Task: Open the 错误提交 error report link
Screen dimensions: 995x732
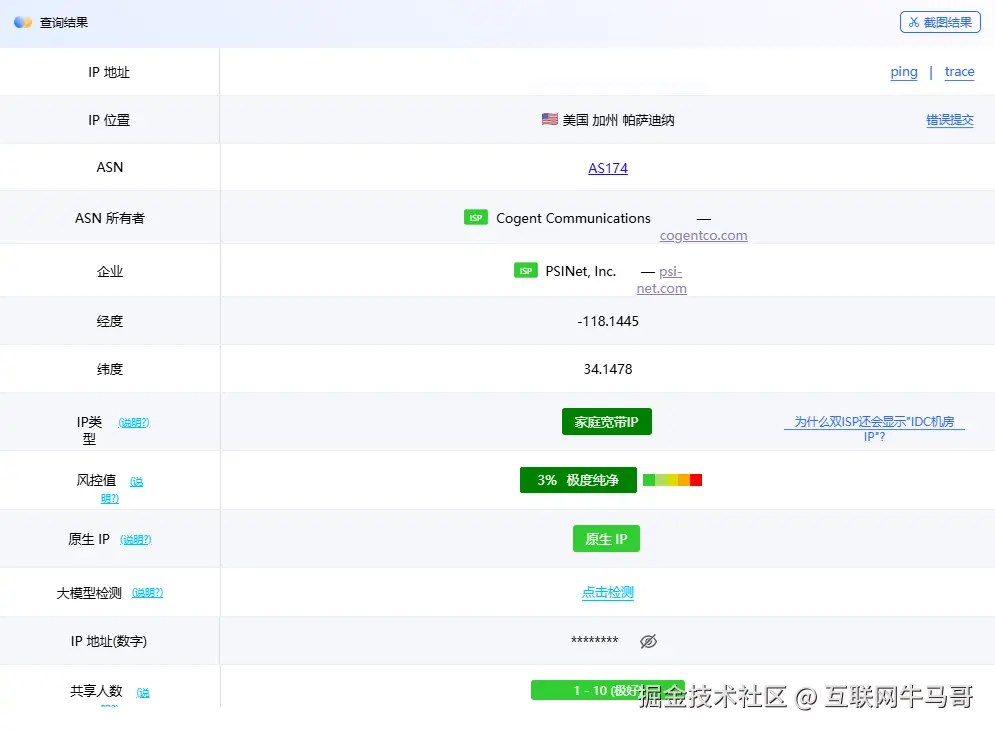Action: pyautogui.click(x=949, y=120)
